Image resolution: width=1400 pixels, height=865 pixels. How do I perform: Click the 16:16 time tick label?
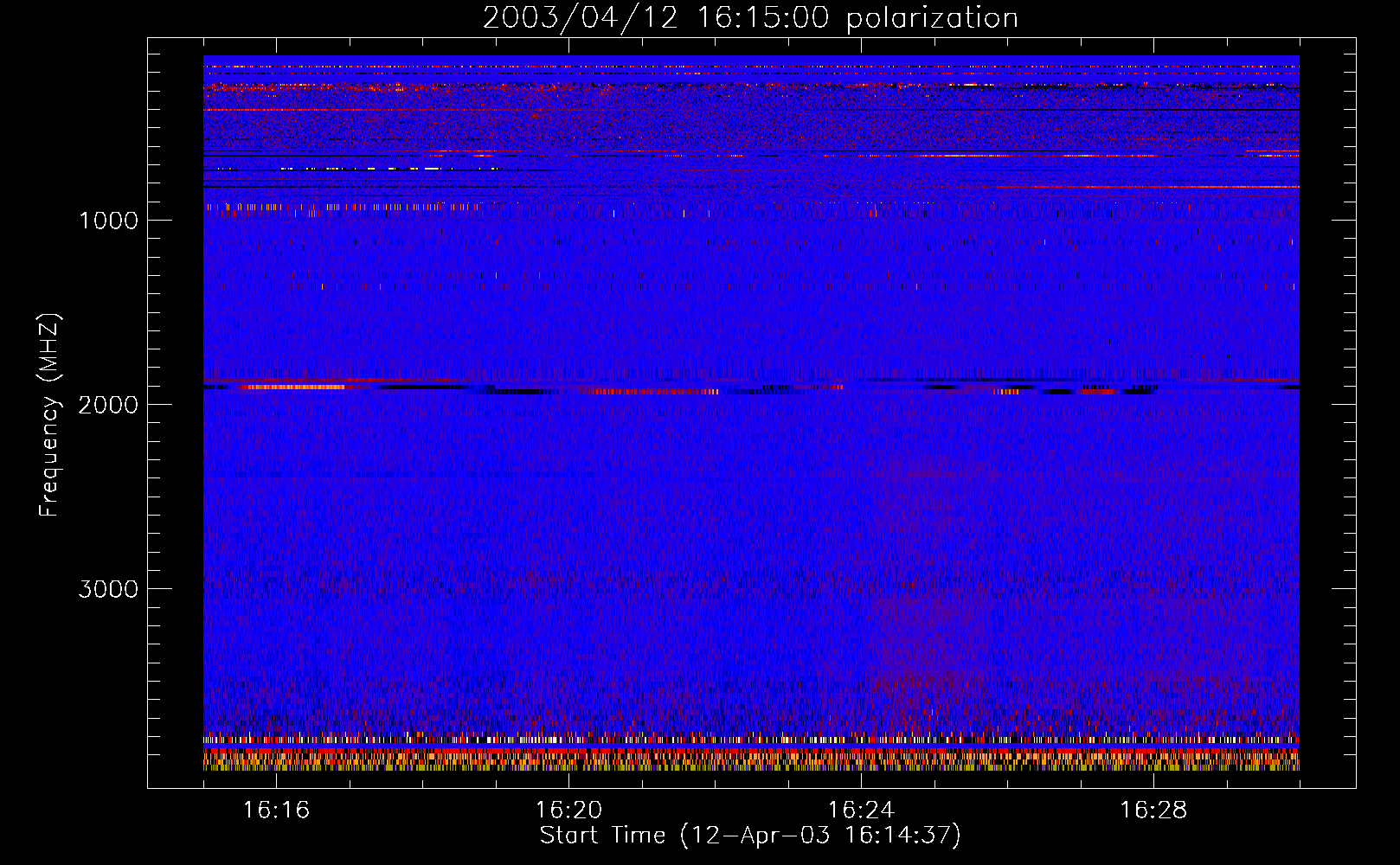(276, 810)
